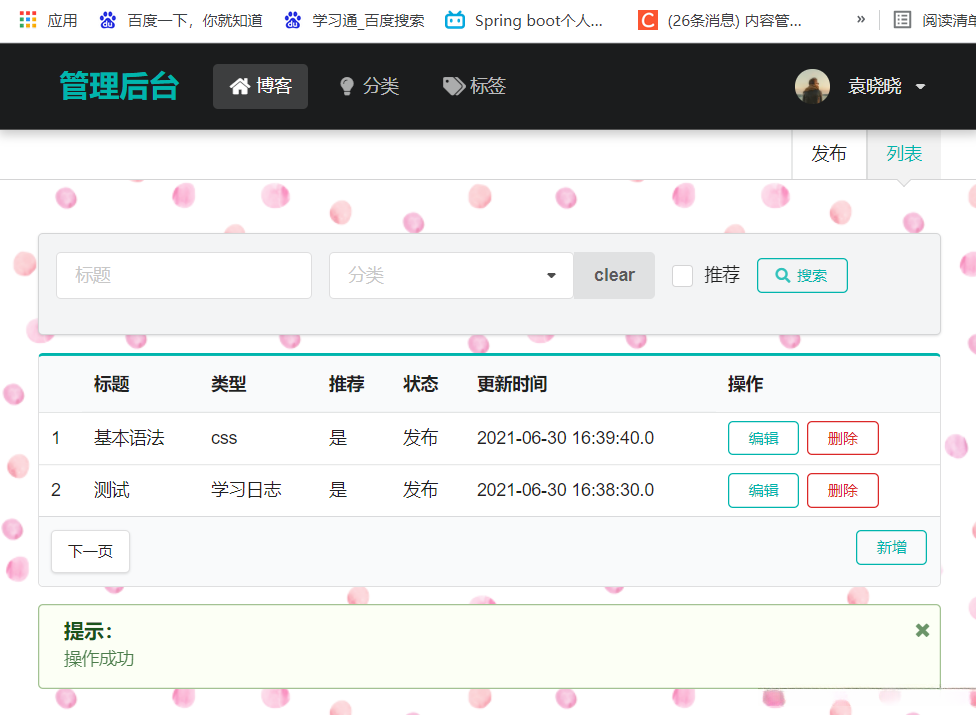Select the 学习日志 type cell
The height and width of the screenshot is (715, 976).
pos(246,490)
